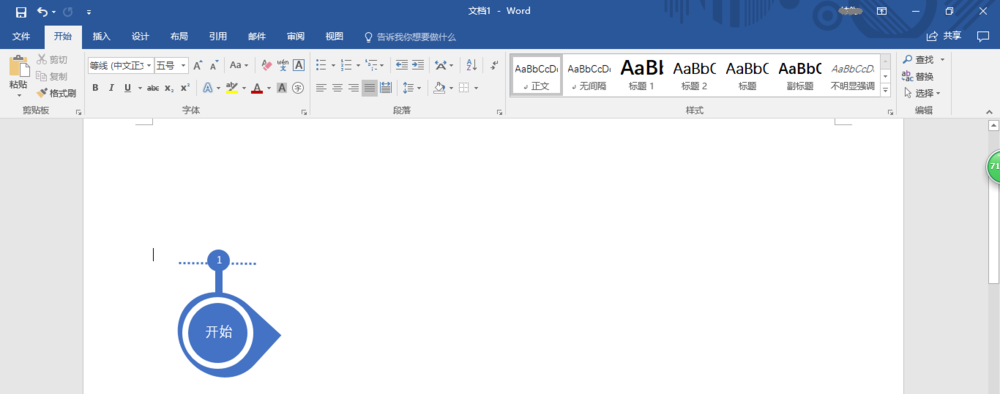Image resolution: width=1000 pixels, height=394 pixels.
Task: Apply the 无间隔 style
Action: click(589, 75)
